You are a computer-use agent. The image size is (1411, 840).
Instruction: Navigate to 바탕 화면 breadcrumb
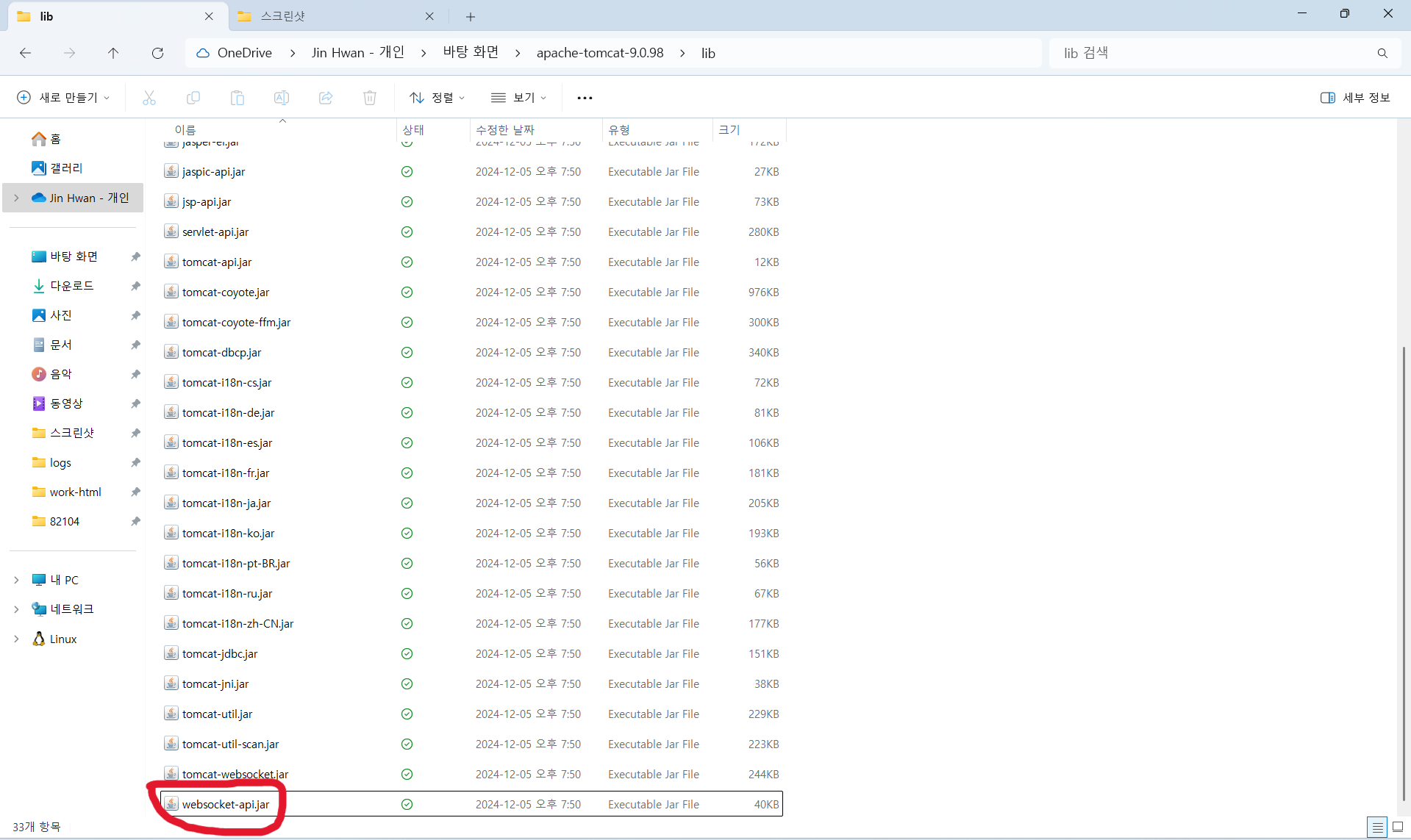point(471,53)
